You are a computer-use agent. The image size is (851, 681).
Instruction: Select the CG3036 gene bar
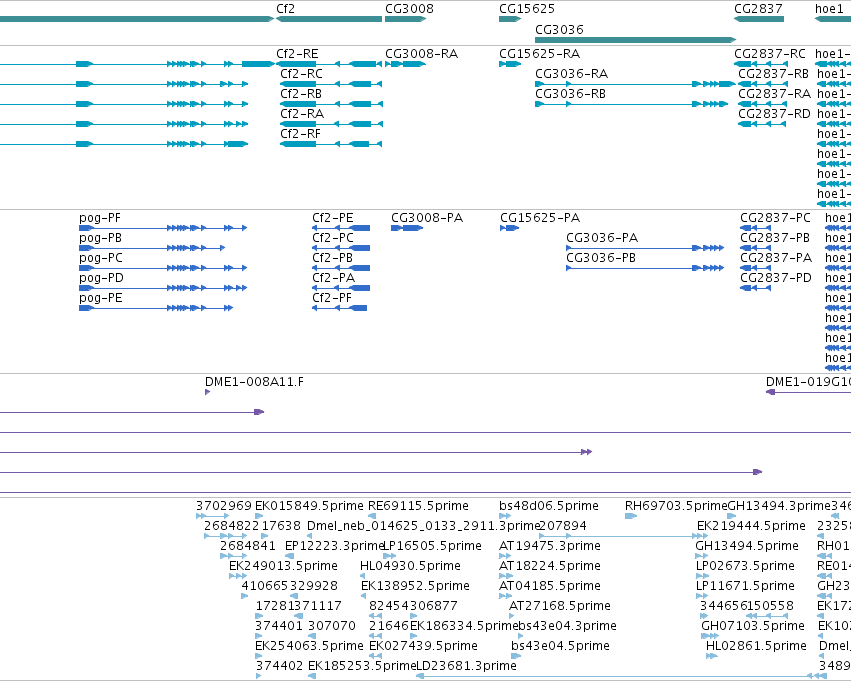coord(635,40)
